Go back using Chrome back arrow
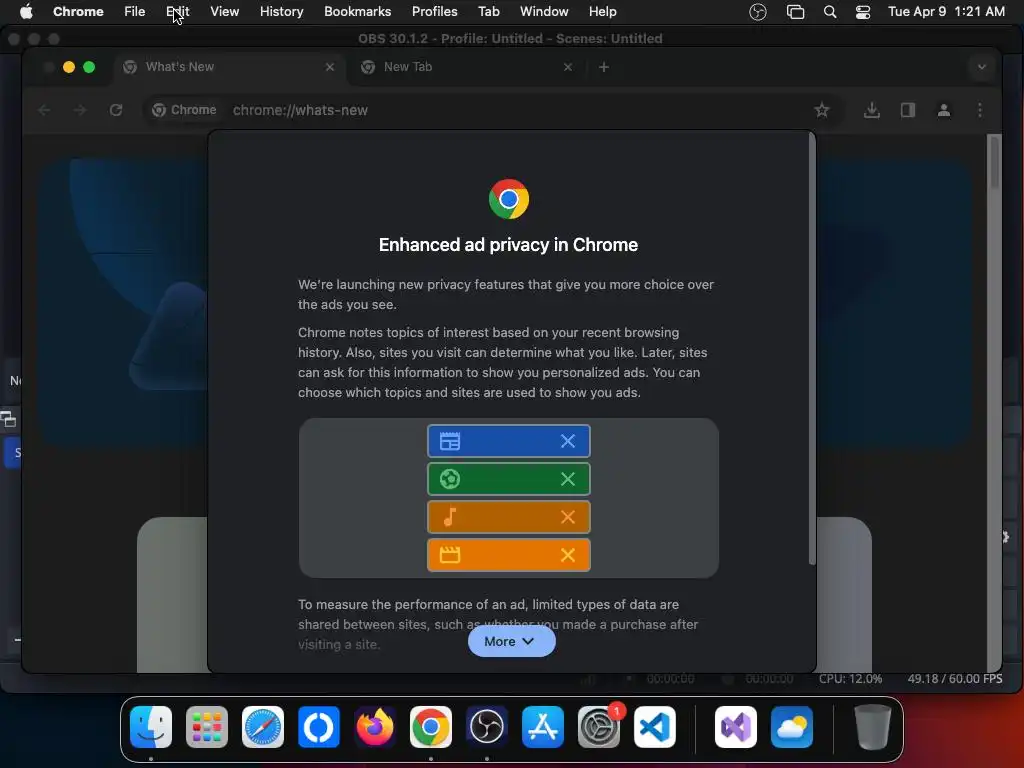Screen dimensions: 1024x768 coord(44,110)
